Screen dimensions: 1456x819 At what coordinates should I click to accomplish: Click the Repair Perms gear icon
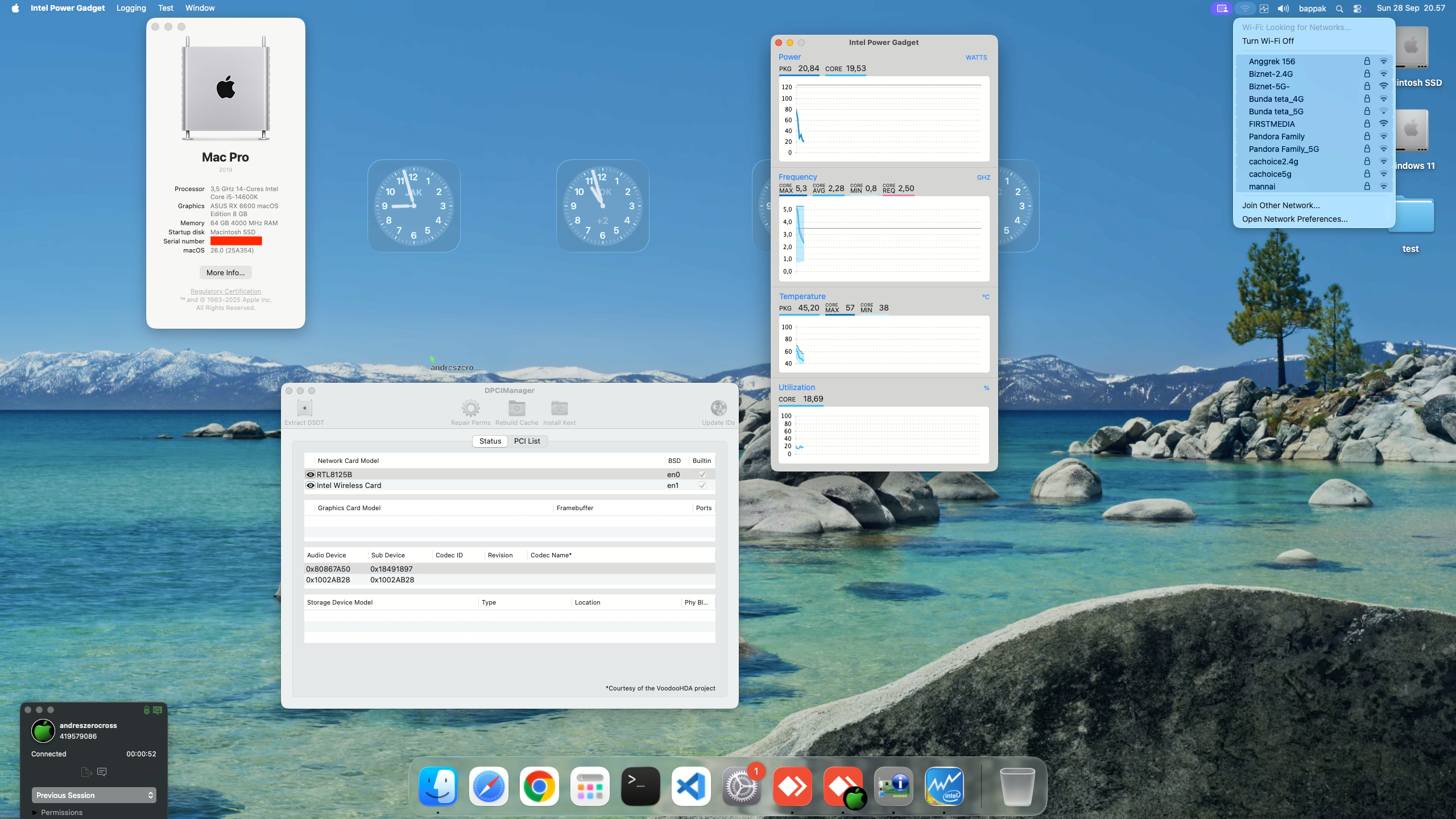point(470,408)
